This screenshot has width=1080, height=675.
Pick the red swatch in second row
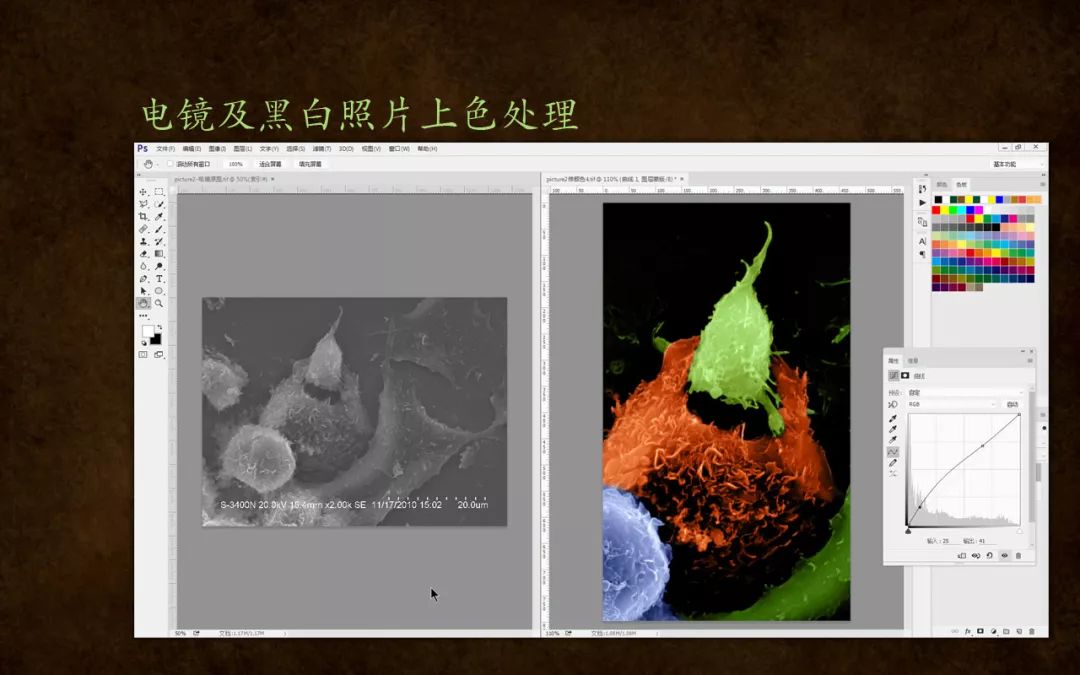pyautogui.click(x=936, y=210)
